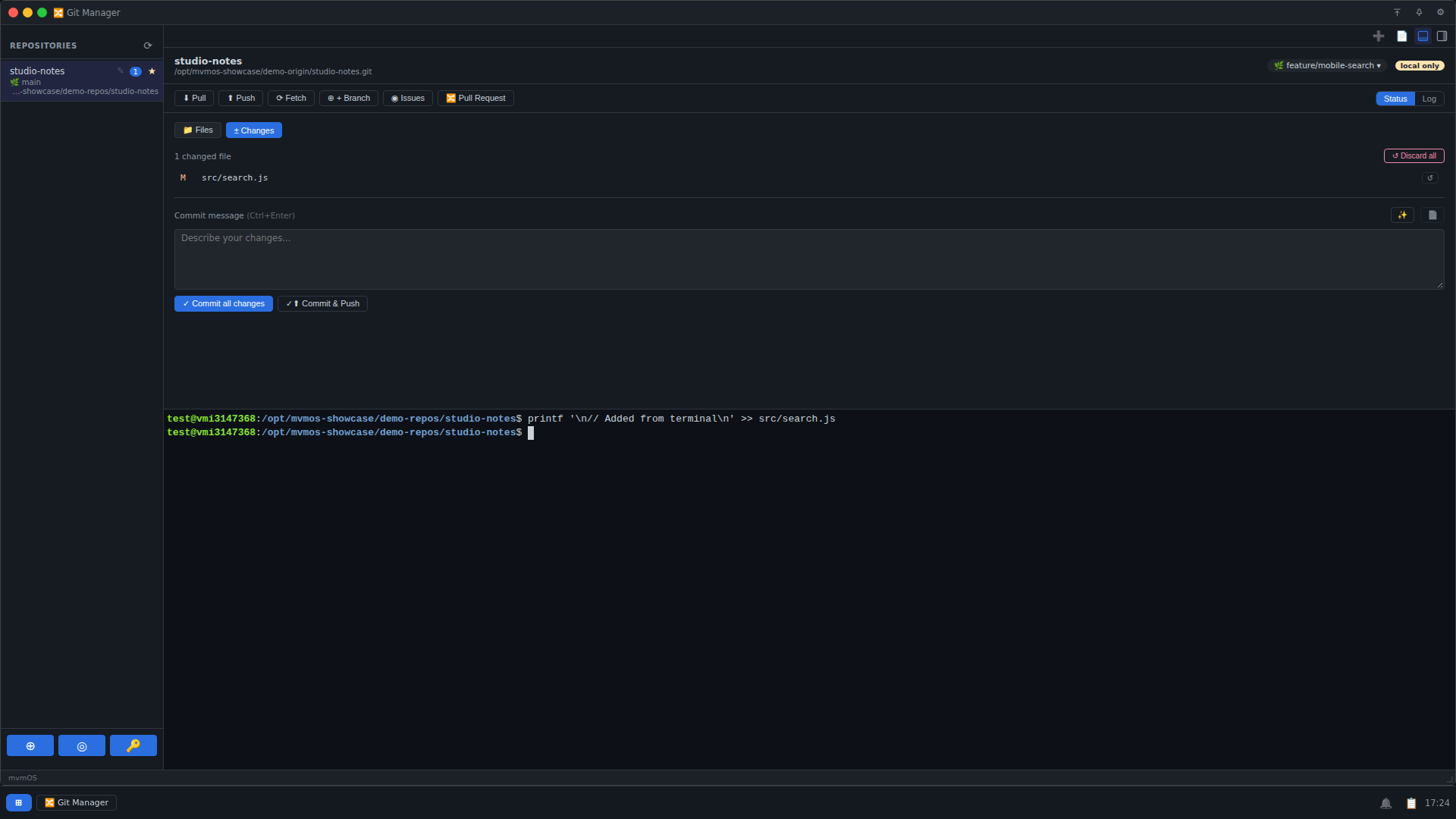
Task: Click the circular target button in sidebar footer
Action: [82, 745]
